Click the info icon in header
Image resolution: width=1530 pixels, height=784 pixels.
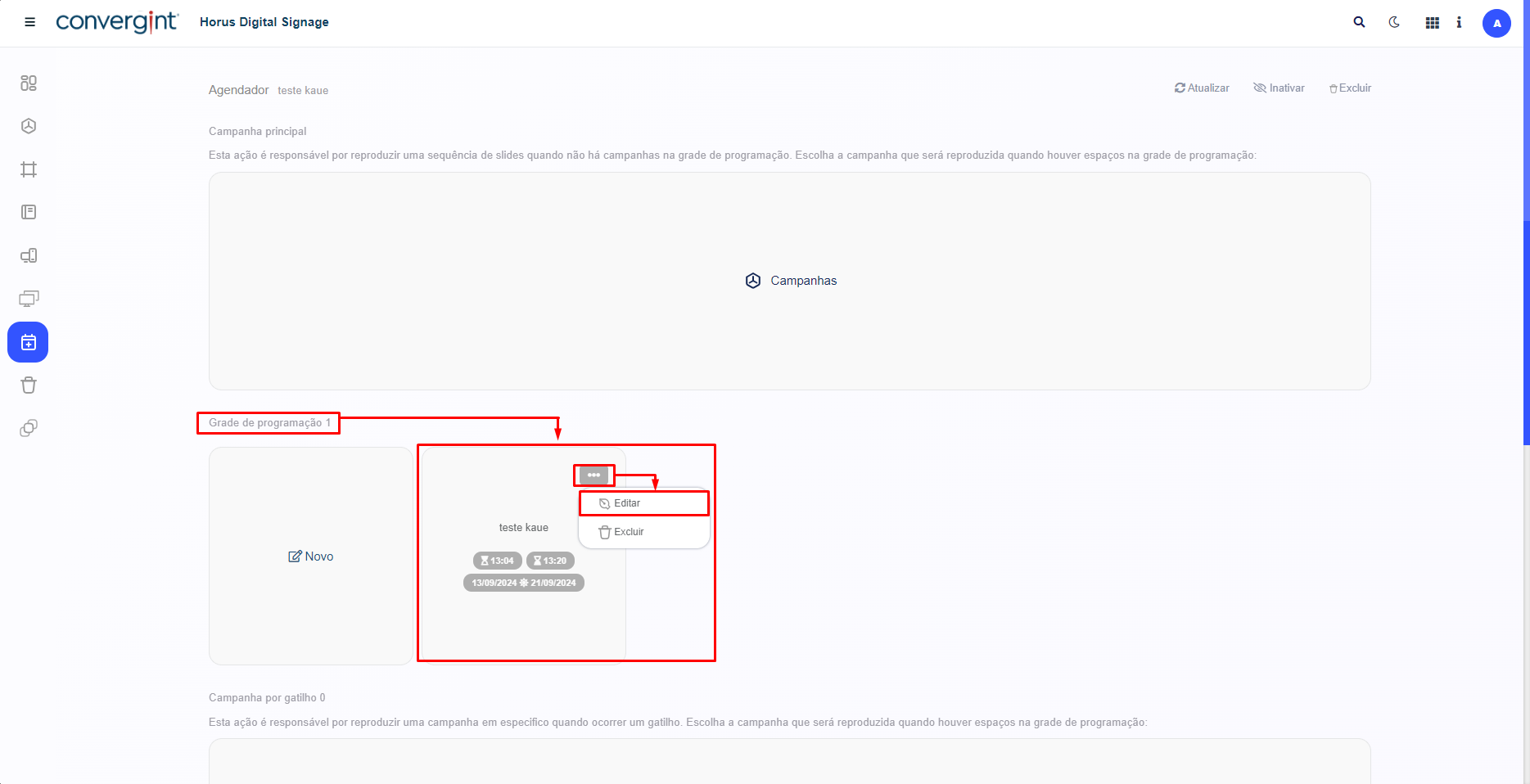click(x=1459, y=22)
